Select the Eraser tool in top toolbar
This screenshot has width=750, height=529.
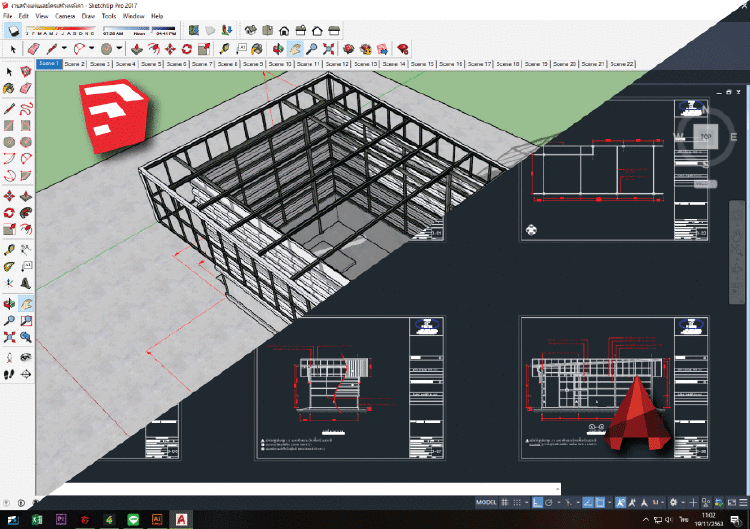pos(33,48)
